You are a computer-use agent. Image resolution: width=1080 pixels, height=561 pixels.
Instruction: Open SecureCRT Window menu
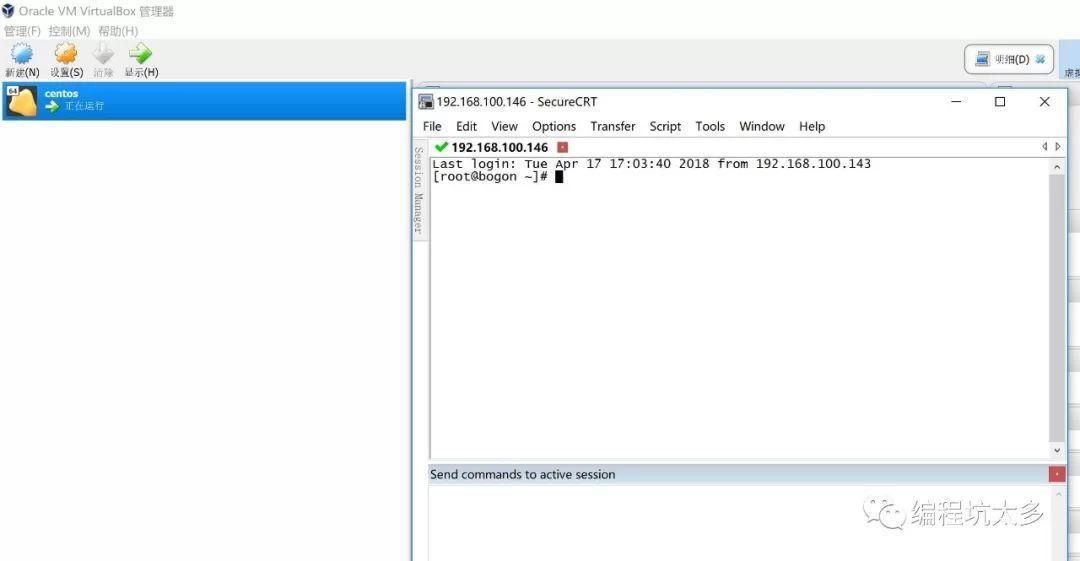pyautogui.click(x=762, y=127)
